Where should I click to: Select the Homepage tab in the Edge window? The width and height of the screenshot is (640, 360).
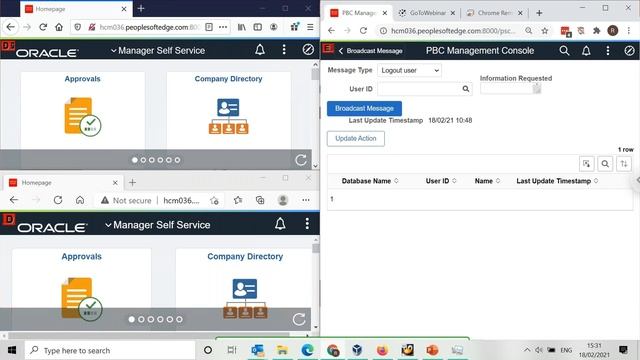tap(63, 182)
